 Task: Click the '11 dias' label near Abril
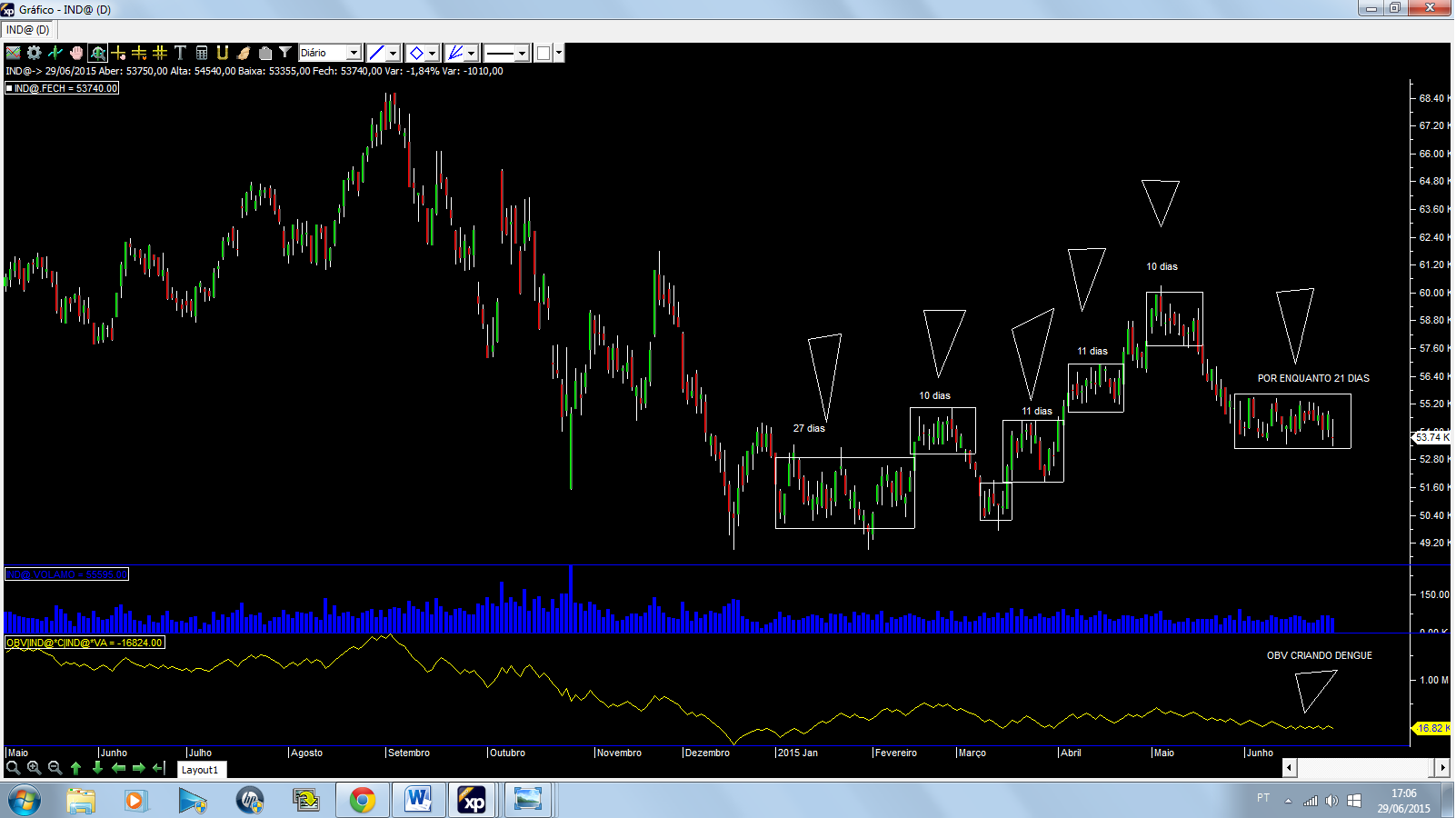(x=1092, y=351)
